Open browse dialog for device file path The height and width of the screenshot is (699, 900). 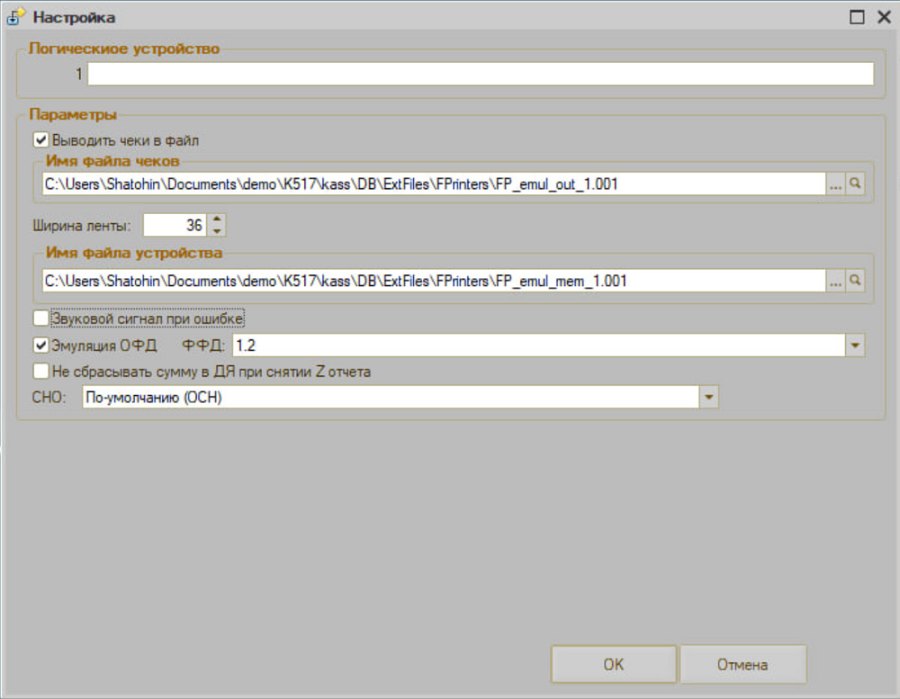click(x=835, y=281)
